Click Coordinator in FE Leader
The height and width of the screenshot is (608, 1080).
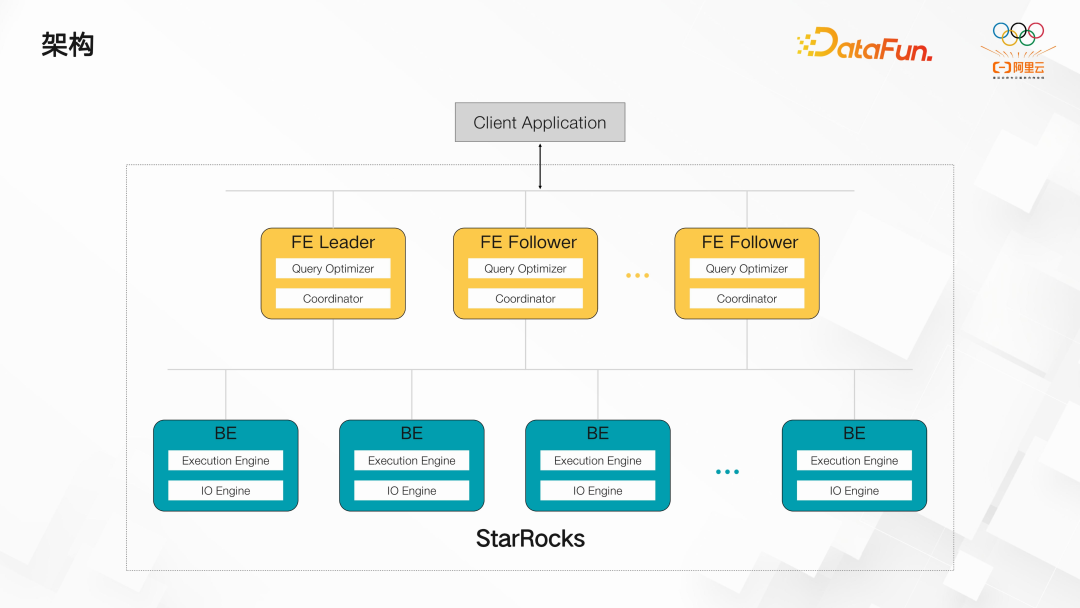point(333,298)
